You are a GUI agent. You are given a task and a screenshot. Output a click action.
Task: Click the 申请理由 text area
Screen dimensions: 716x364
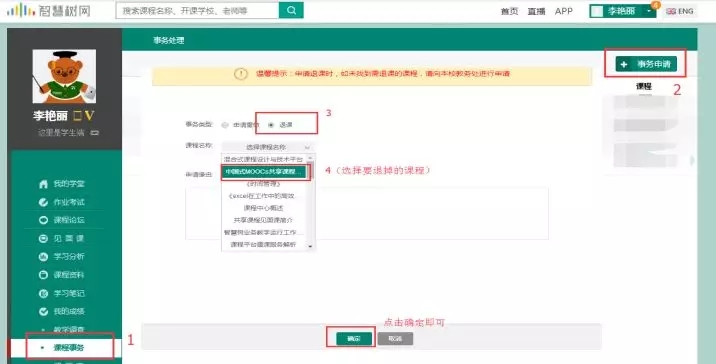click(367, 213)
